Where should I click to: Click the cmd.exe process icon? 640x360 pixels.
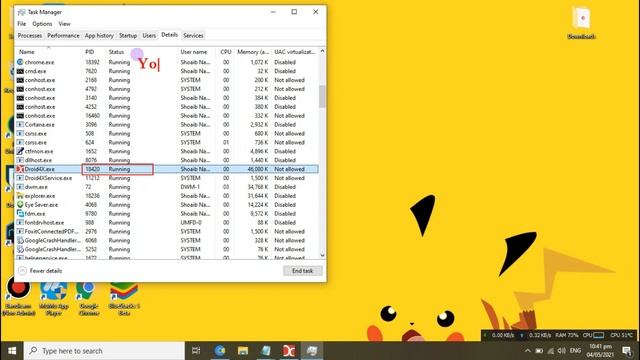click(x=20, y=71)
